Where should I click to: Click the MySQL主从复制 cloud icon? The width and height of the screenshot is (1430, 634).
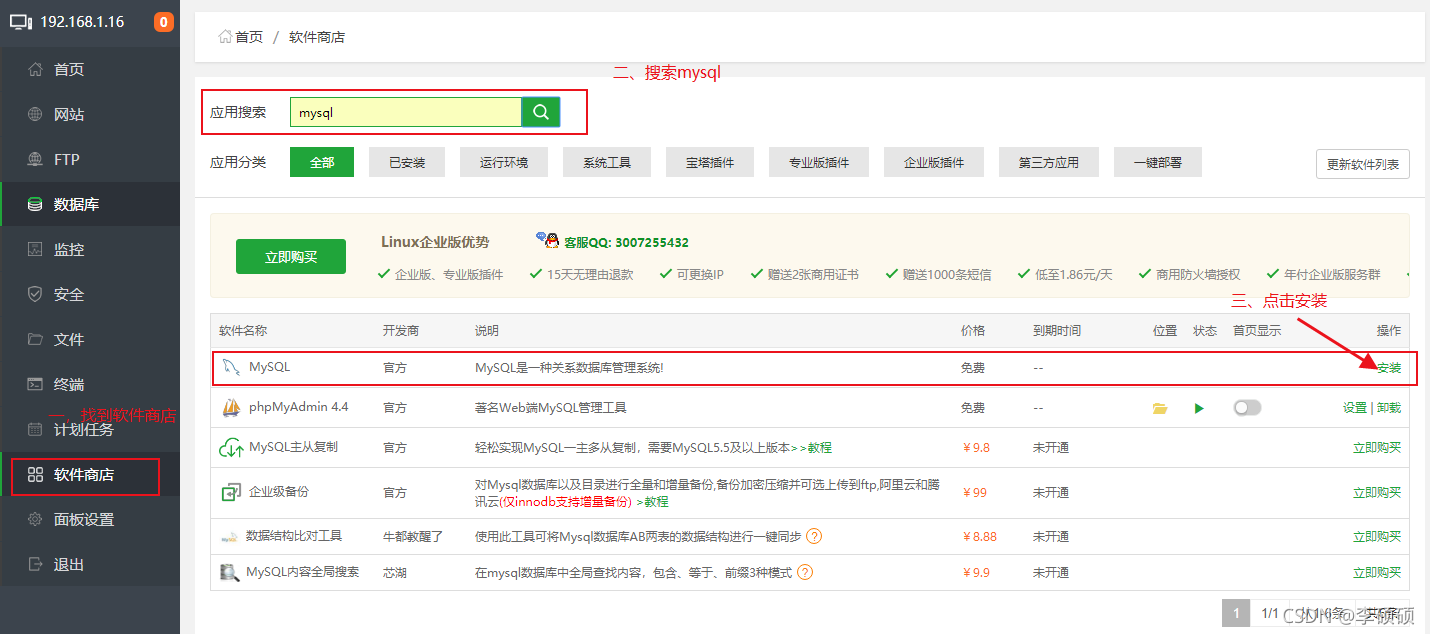click(231, 448)
